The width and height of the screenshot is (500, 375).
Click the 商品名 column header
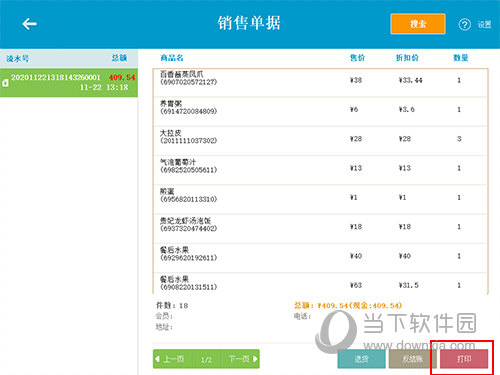[x=172, y=58]
